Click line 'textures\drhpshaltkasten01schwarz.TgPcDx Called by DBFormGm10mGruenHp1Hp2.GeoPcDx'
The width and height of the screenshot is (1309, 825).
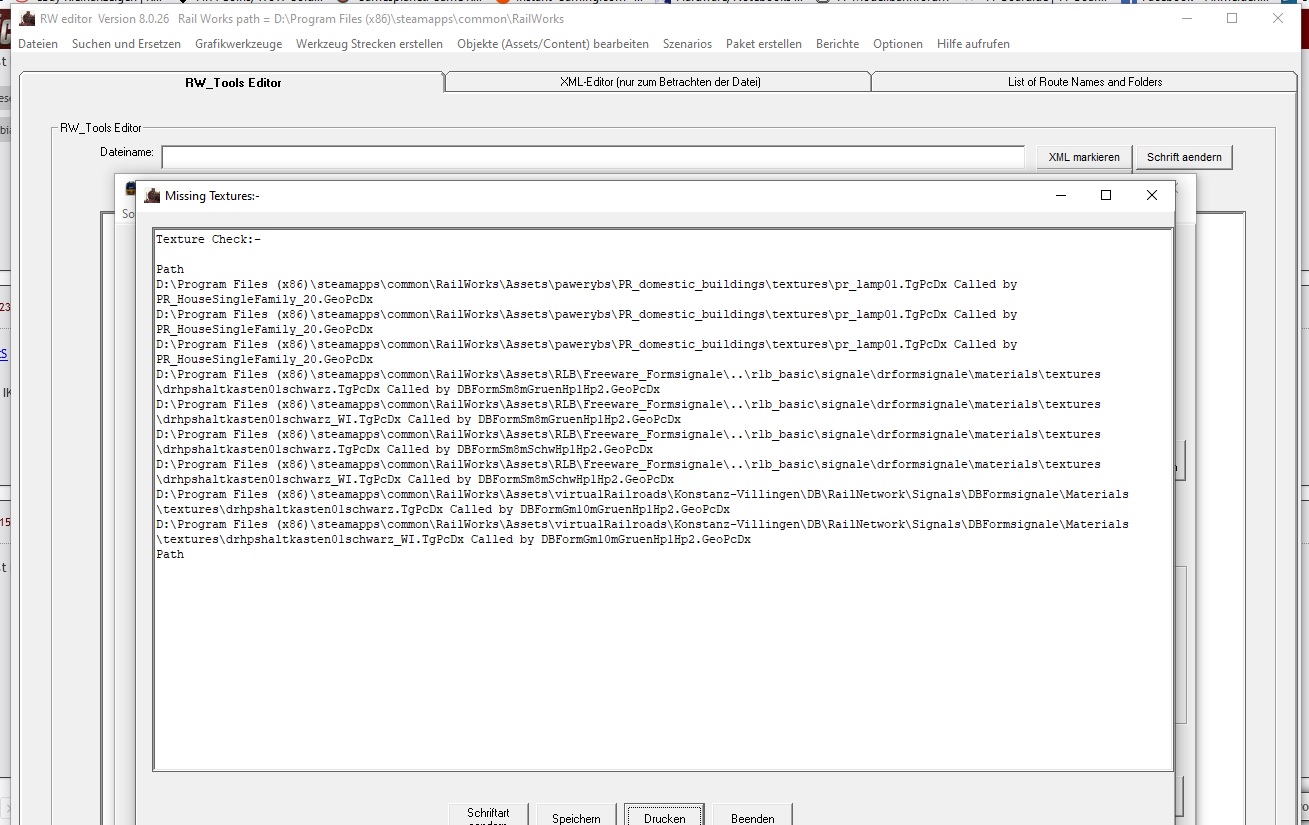coord(443,510)
